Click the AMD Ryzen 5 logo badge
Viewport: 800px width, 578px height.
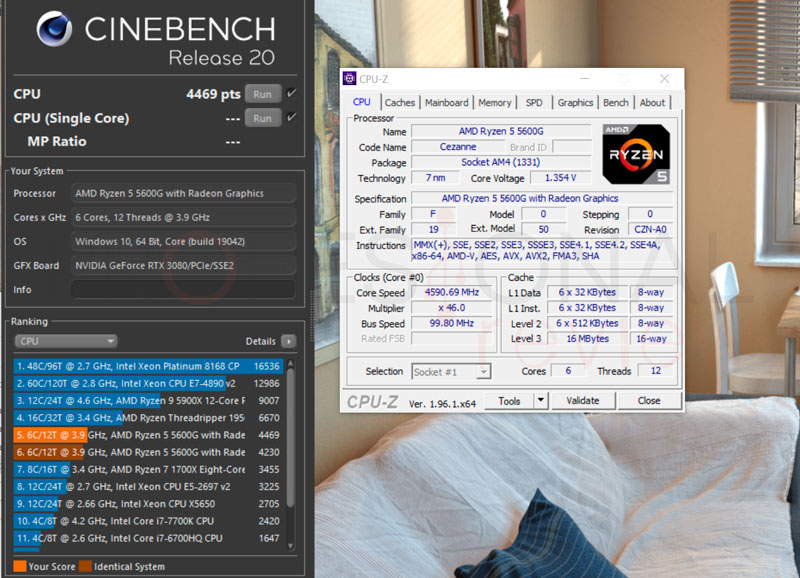(x=636, y=154)
